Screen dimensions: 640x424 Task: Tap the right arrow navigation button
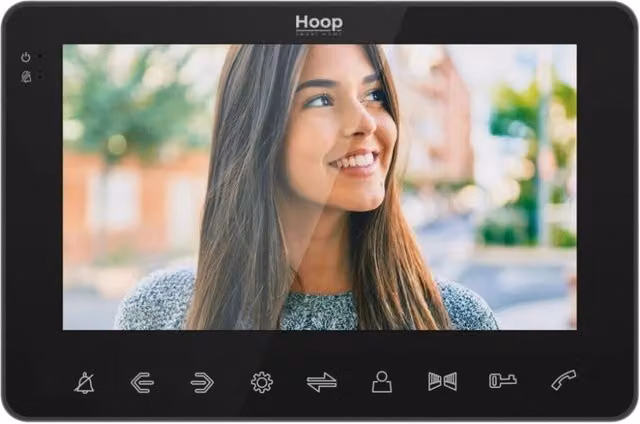point(202,383)
